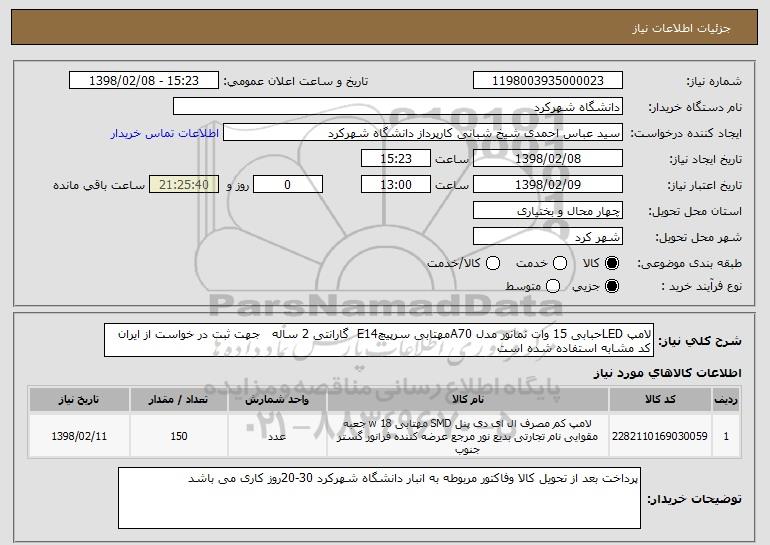
Task: Click the row number cell 1
Action: pos(726,436)
